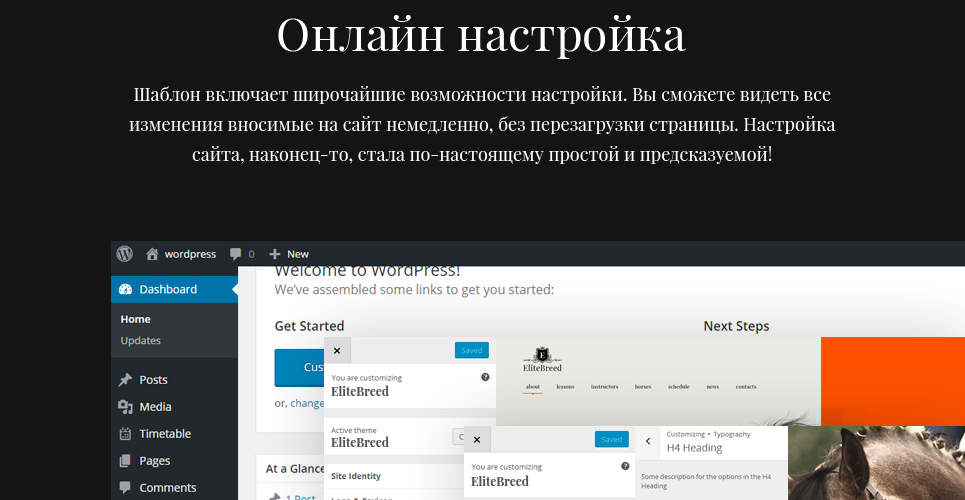Image resolution: width=965 pixels, height=500 pixels.
Task: Select the 'horses' nav item in preview
Action: pyautogui.click(x=643, y=387)
